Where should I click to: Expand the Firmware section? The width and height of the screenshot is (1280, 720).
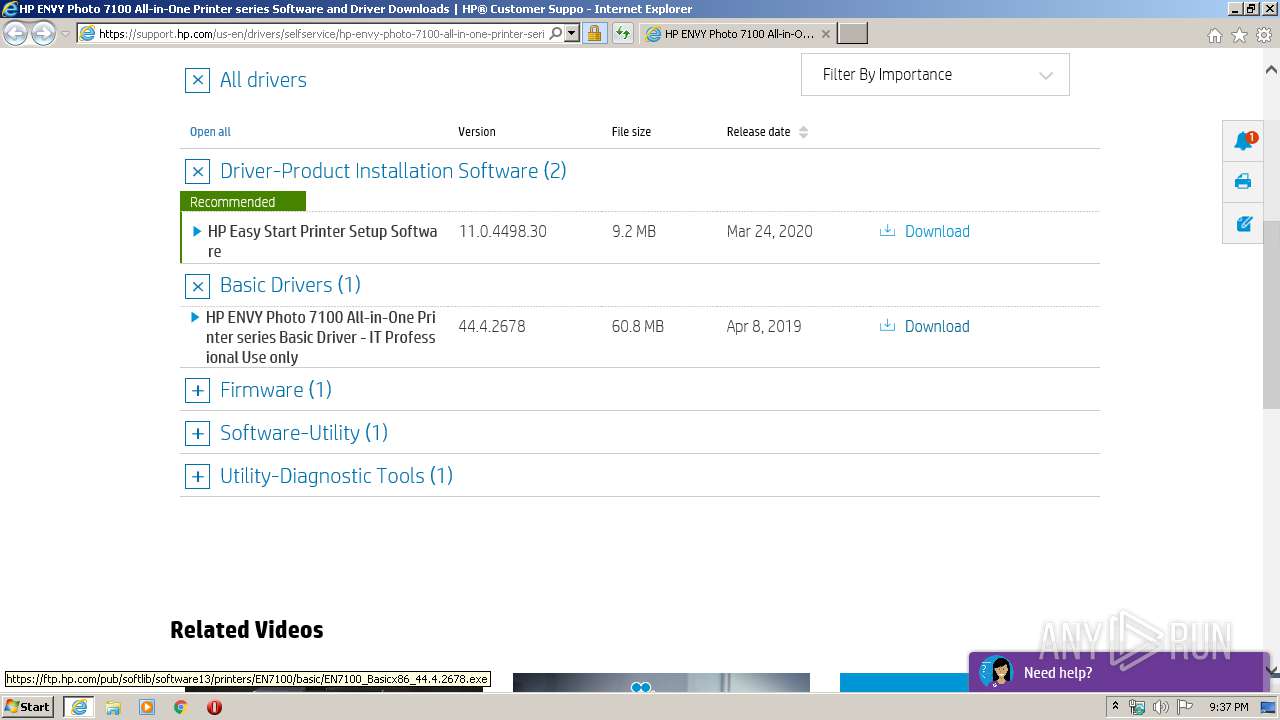(x=197, y=390)
